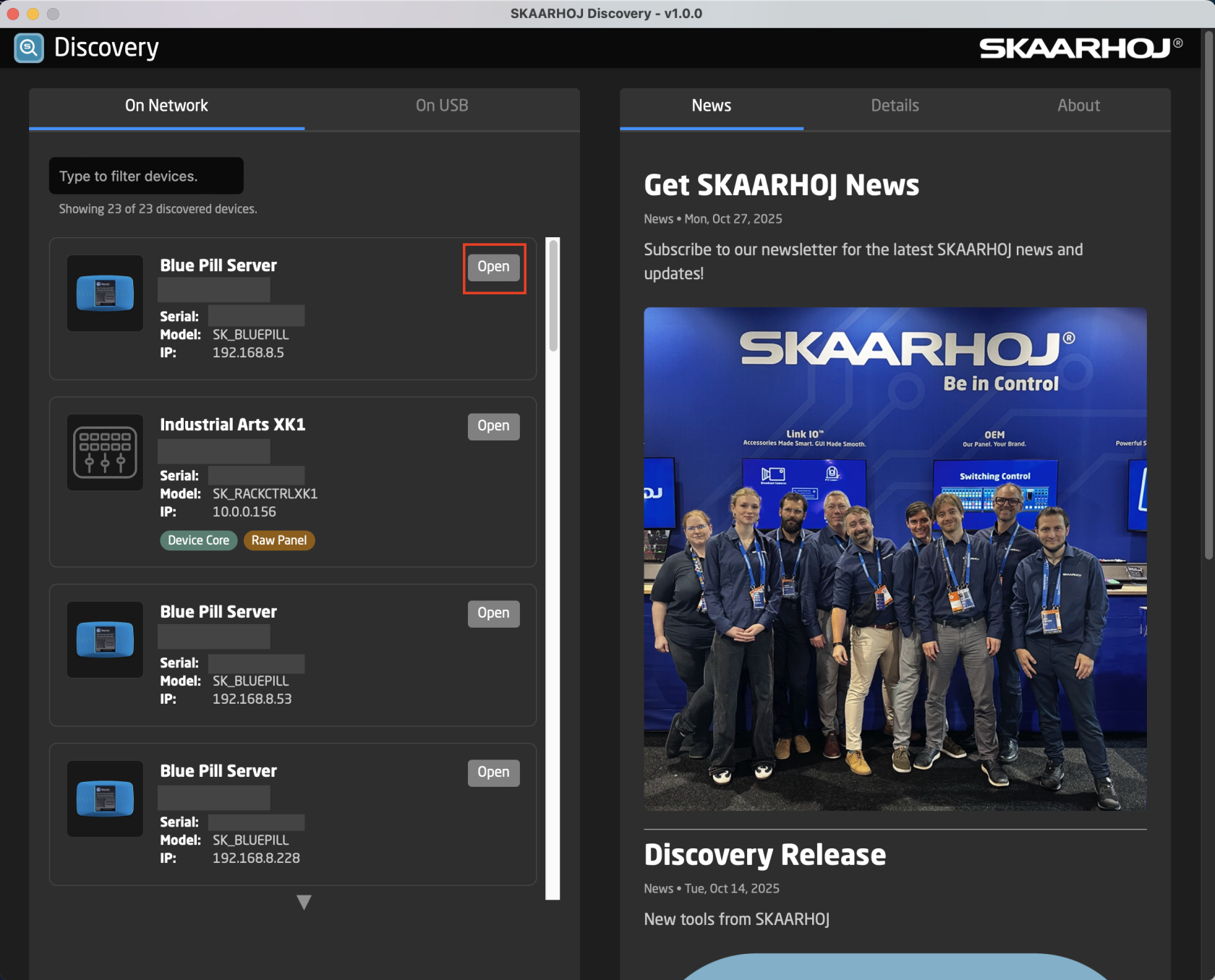The width and height of the screenshot is (1215, 980).
Task: Click Blue Pill device icon for 192.168.8.5
Action: pyautogui.click(x=105, y=293)
